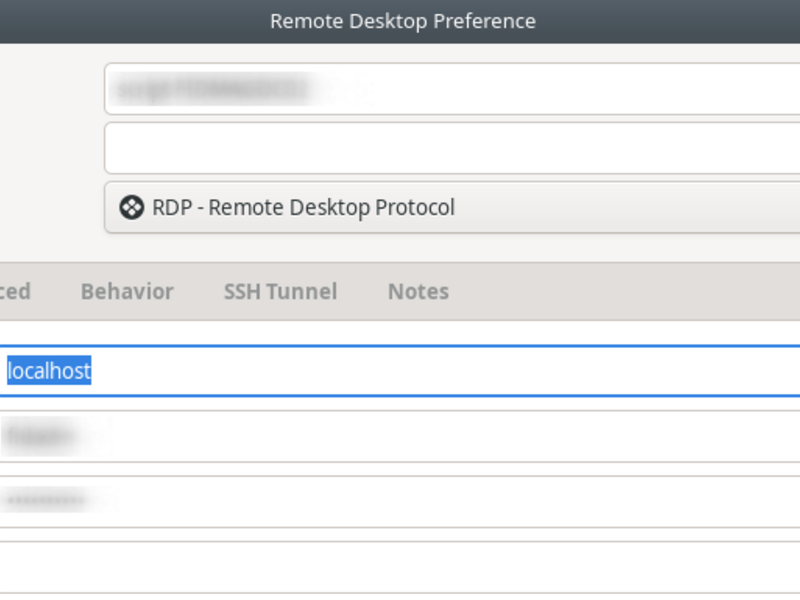Focus the empty field below the password
The height and width of the screenshot is (600, 800).
(x=400, y=567)
